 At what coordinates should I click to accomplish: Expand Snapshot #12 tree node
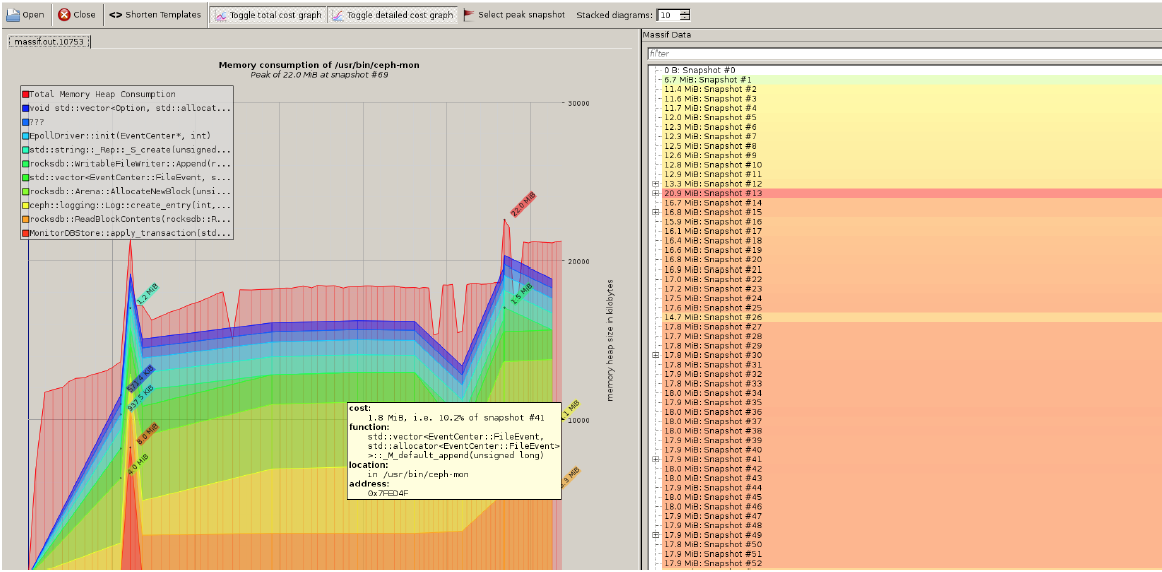655,184
